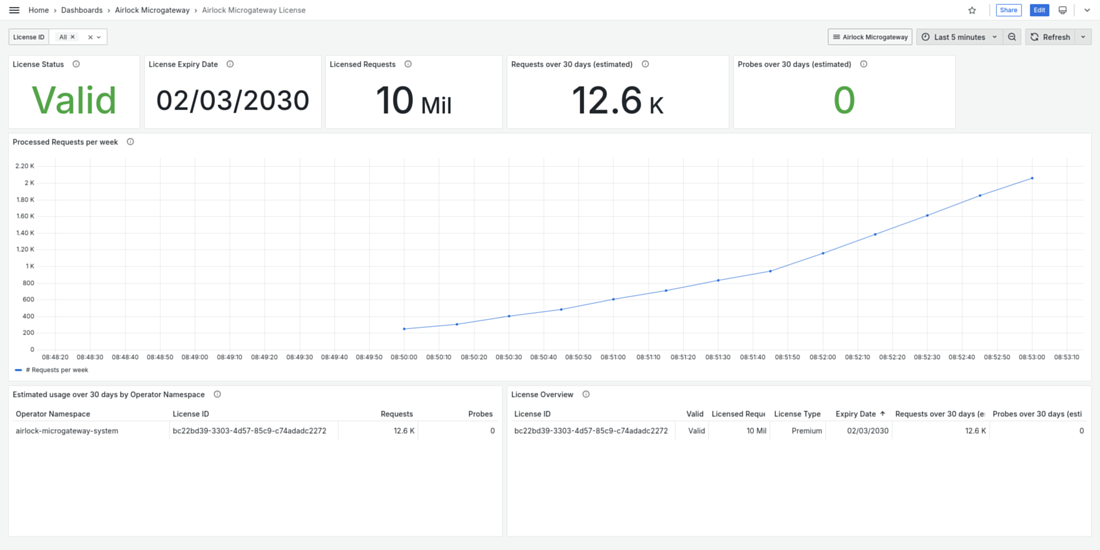This screenshot has height=550, width=1100.
Task: Zoom out the time range
Action: (1012, 37)
